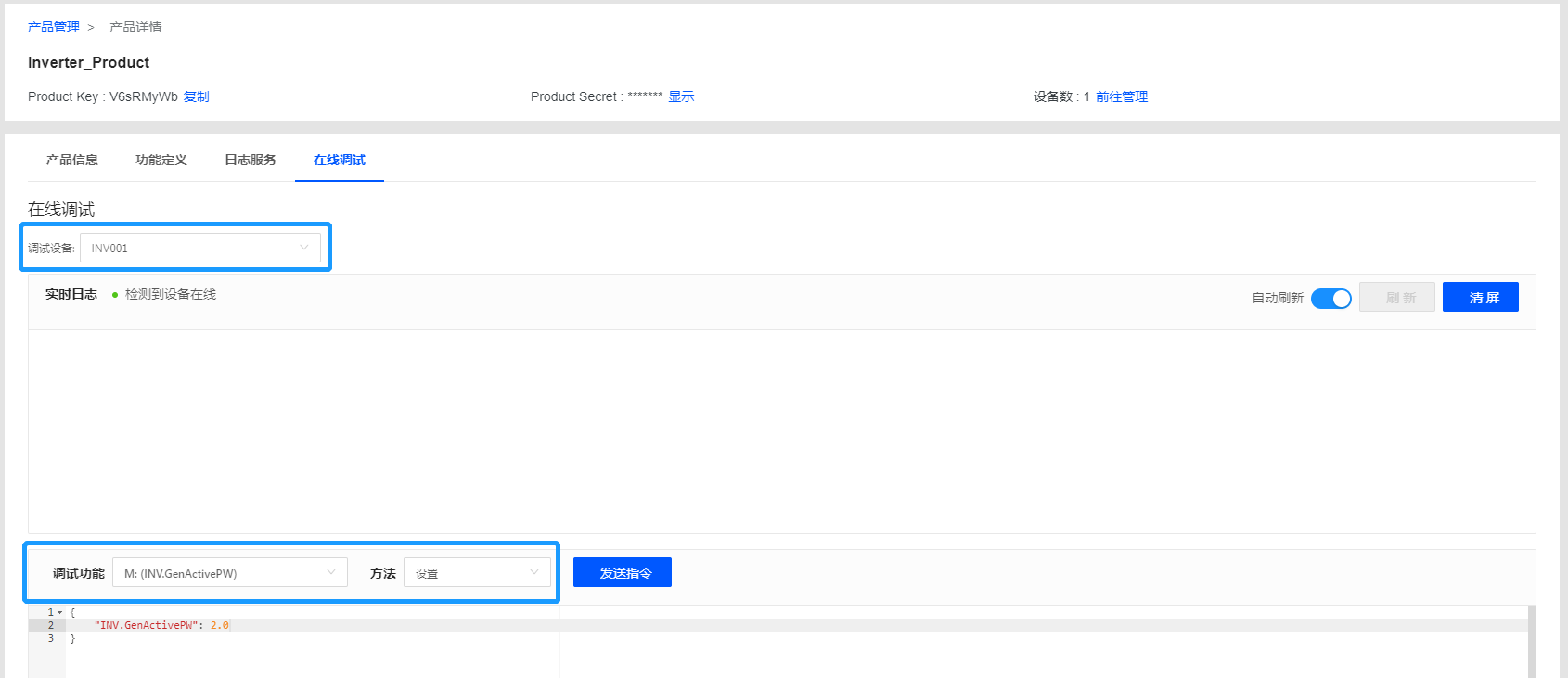Select the 在线调试 tab

point(340,160)
